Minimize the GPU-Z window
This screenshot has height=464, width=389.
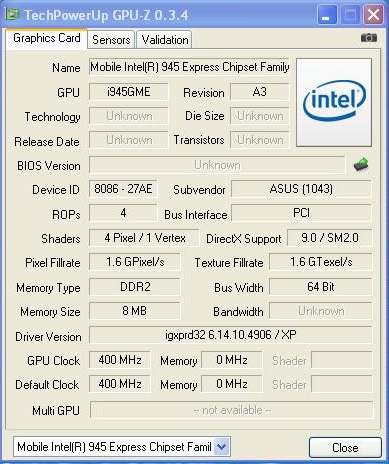tap(327, 15)
